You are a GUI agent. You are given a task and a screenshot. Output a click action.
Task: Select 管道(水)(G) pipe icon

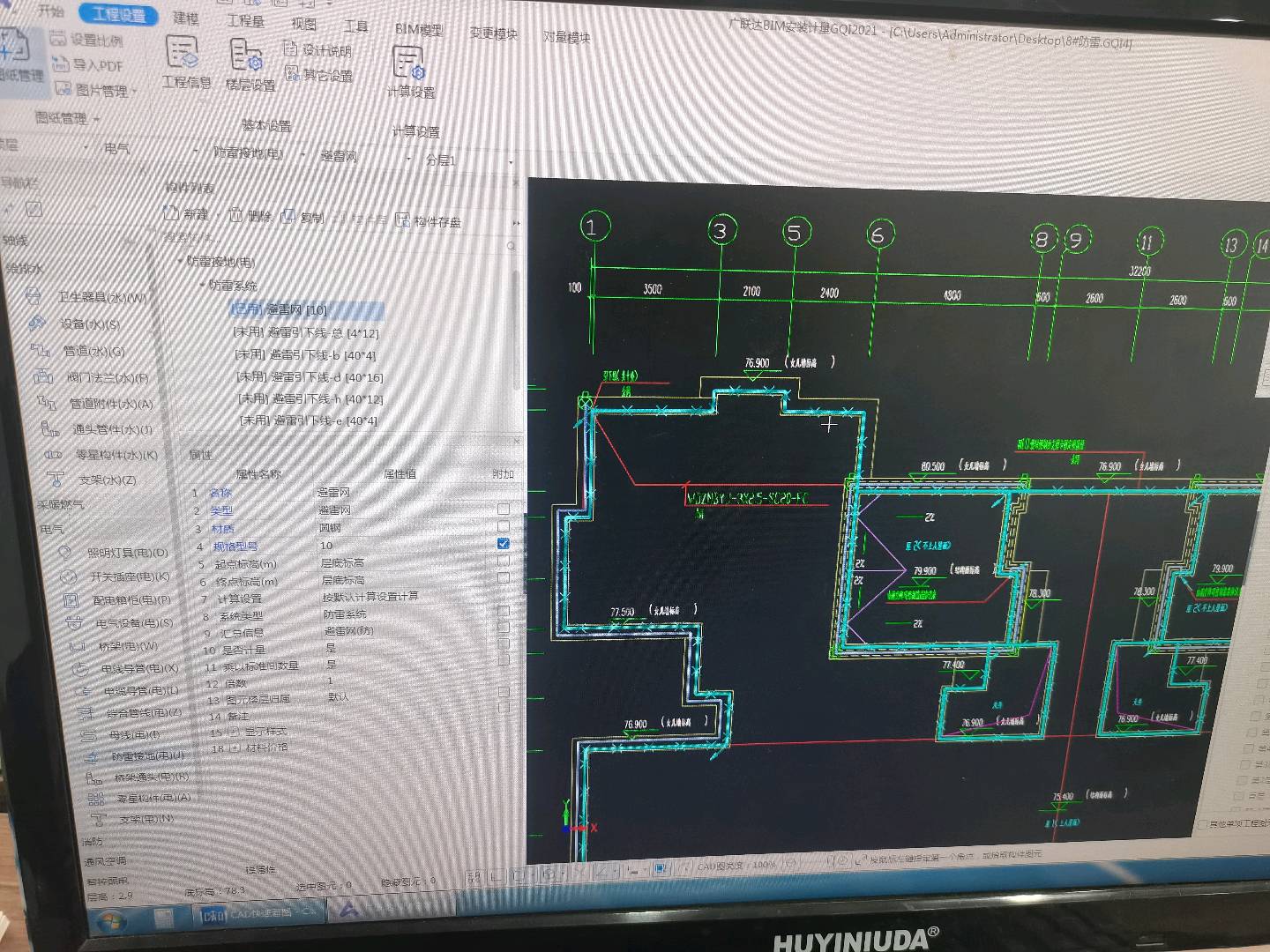click(x=40, y=350)
